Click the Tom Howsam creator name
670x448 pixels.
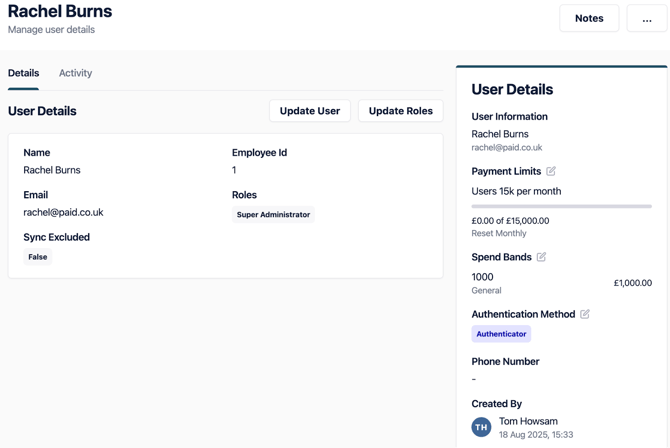528,421
